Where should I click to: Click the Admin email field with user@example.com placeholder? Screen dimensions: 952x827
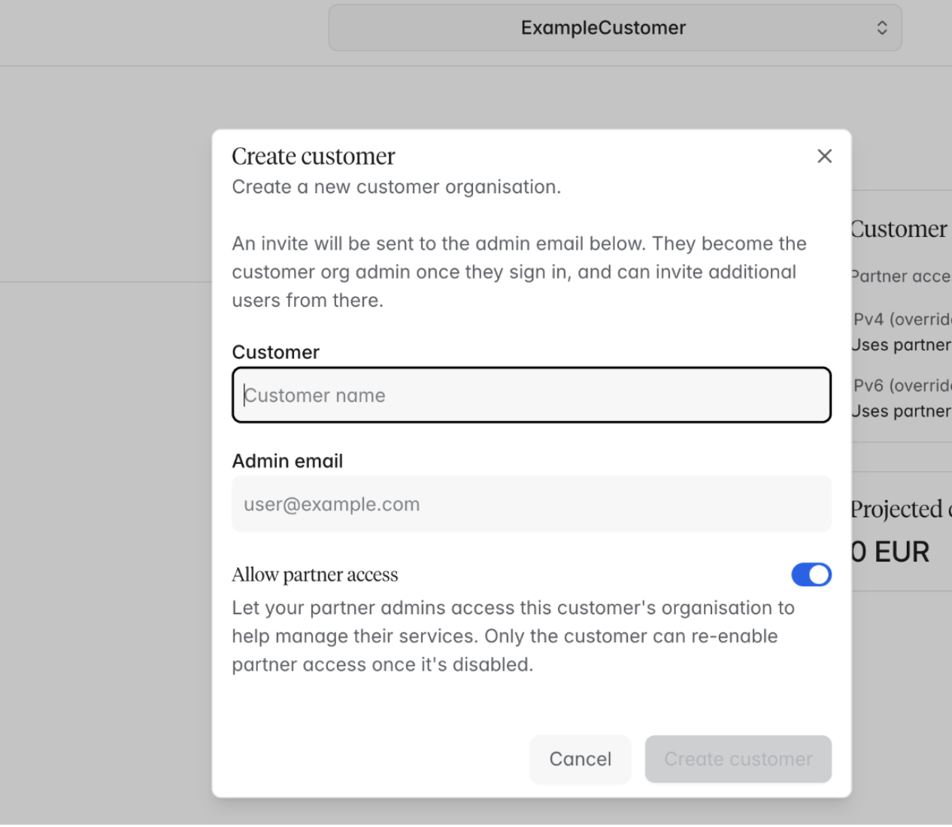(531, 504)
